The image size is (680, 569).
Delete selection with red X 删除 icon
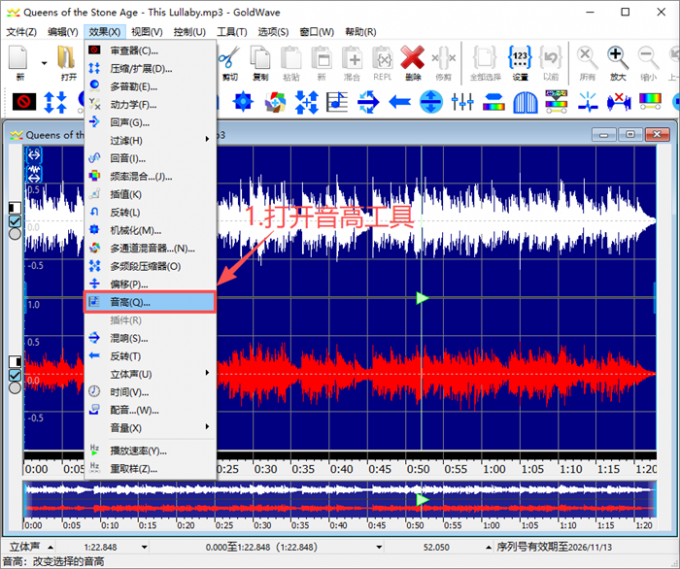[x=412, y=63]
